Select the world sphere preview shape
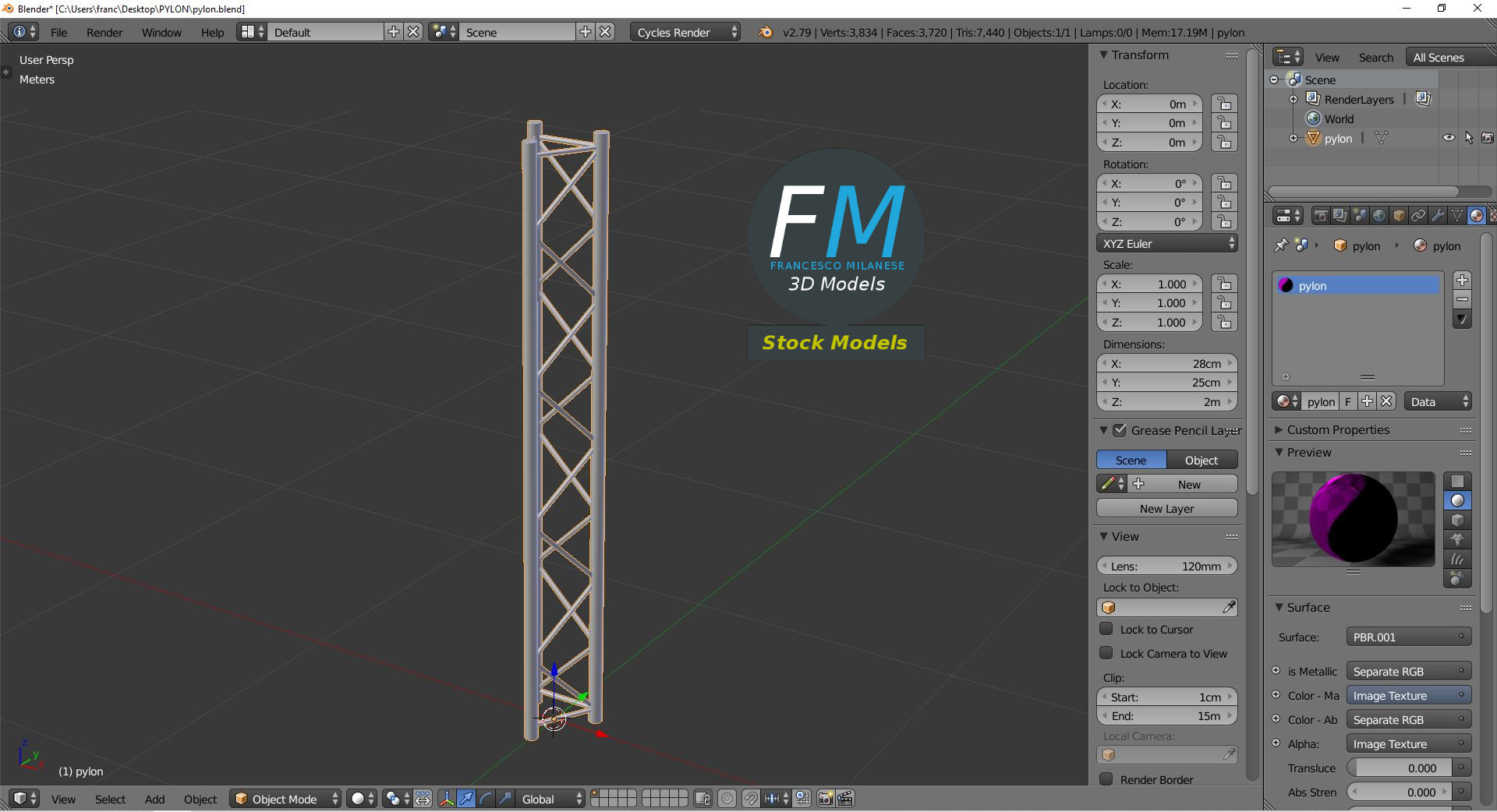The image size is (1497, 812). tap(1457, 579)
